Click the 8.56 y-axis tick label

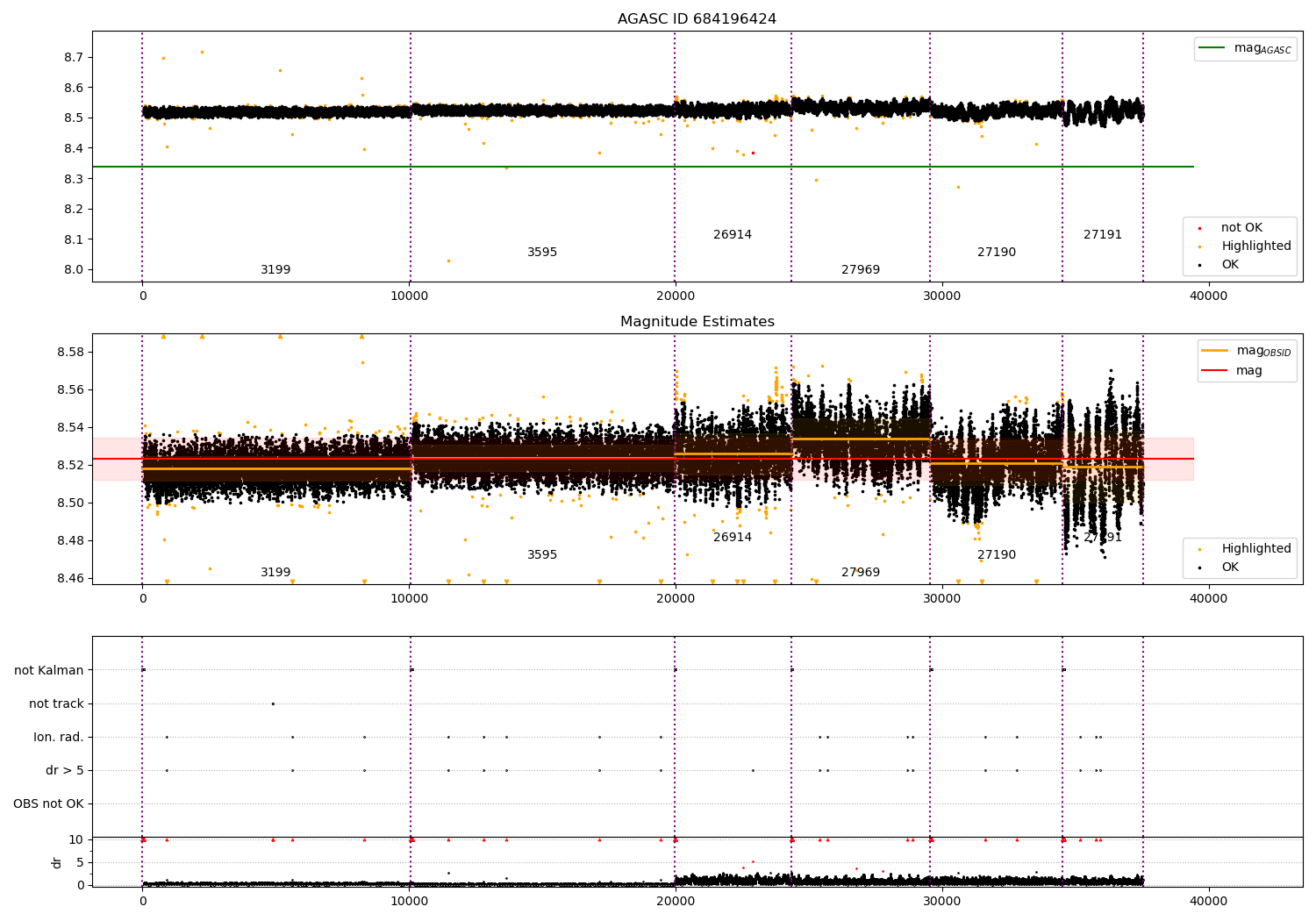coord(70,390)
